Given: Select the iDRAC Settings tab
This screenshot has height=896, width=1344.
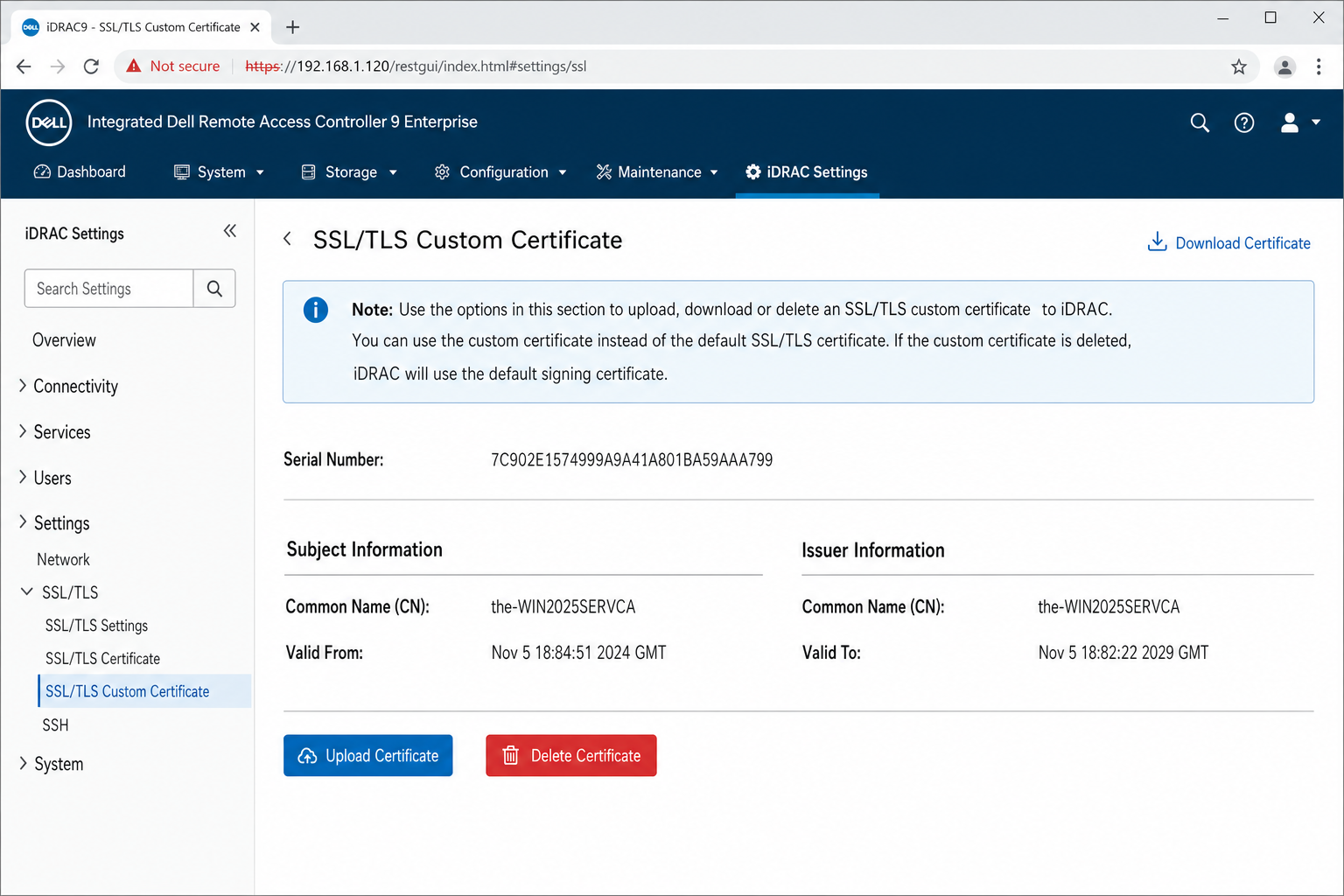Looking at the screenshot, I should click(807, 172).
